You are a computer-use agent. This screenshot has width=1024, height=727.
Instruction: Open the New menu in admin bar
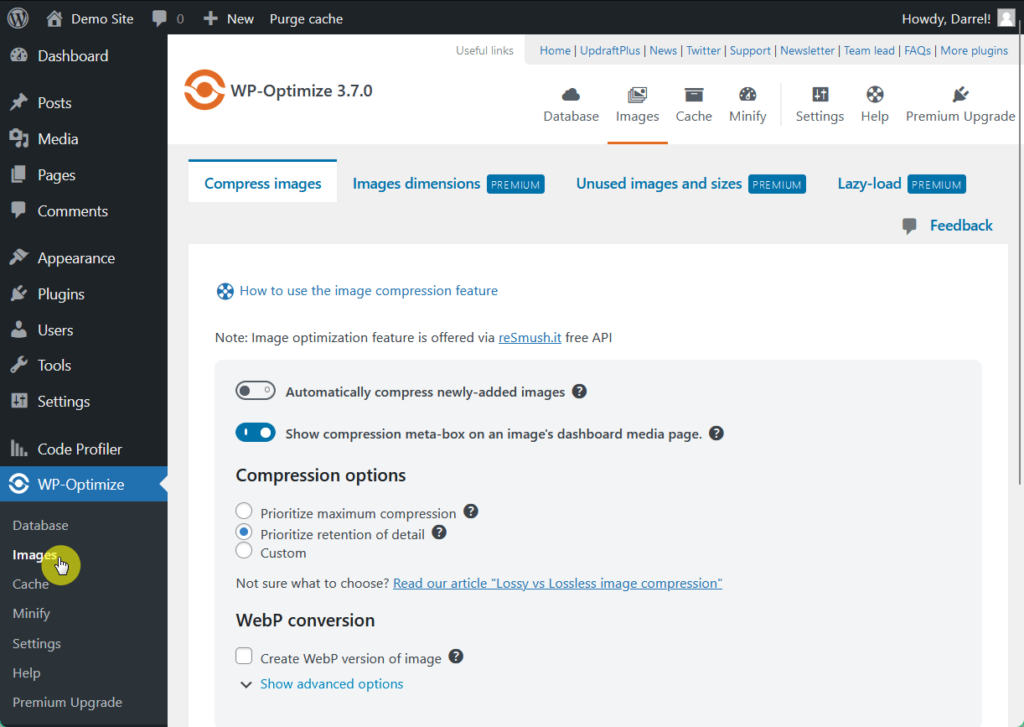[x=229, y=19]
